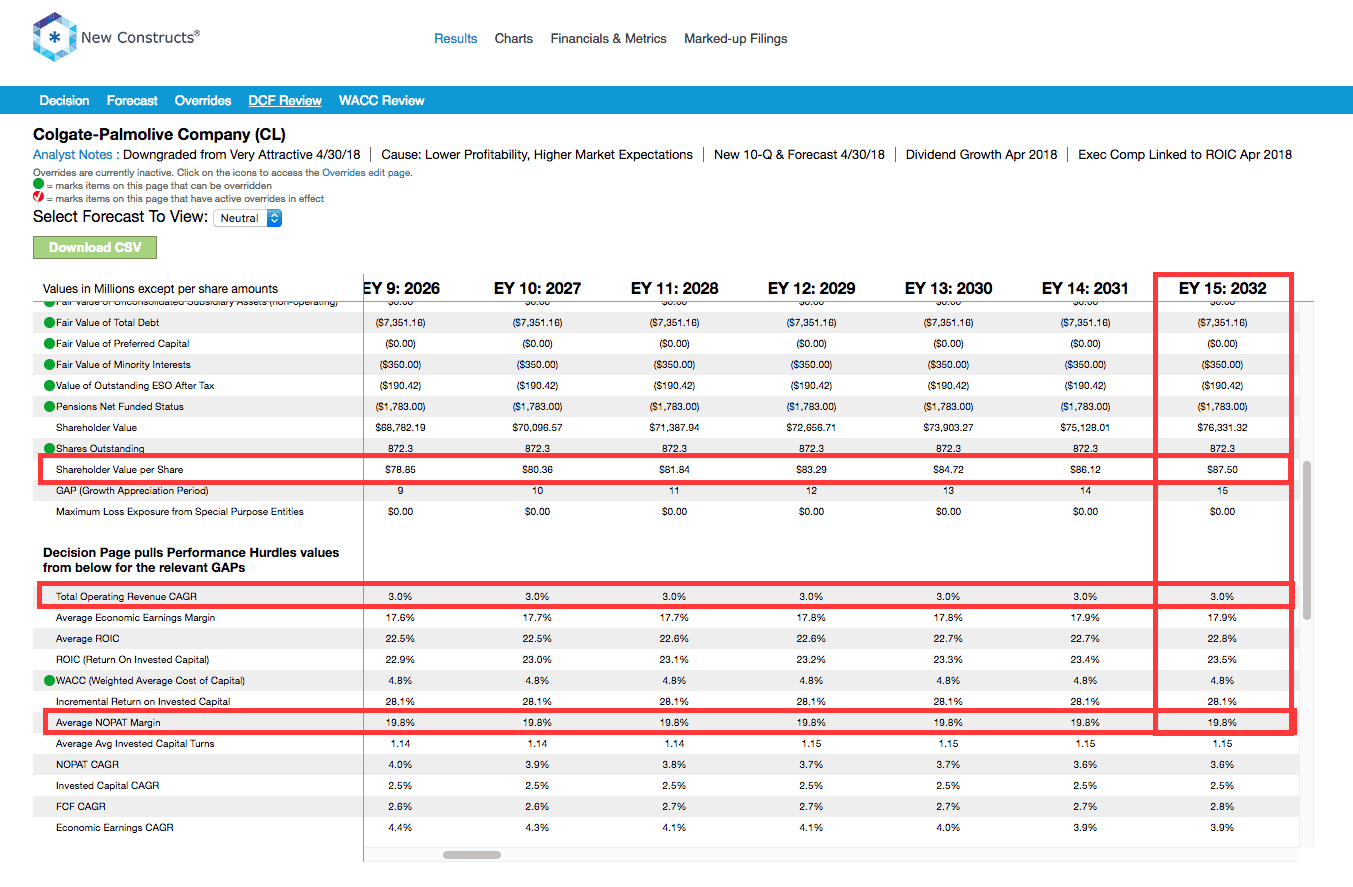Screen dimensions: 1353x887
Task: Click the Shareholder Value row label
Action: click(96, 428)
